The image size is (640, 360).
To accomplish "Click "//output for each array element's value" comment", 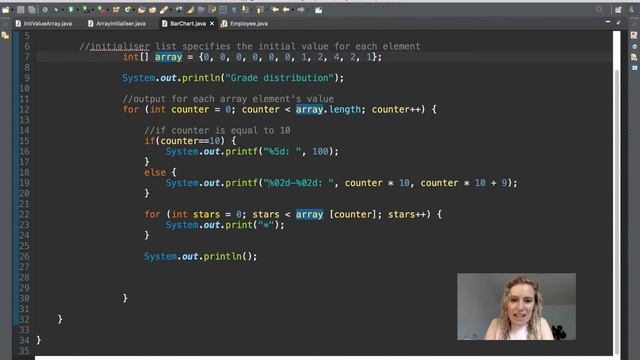I will point(228,99).
